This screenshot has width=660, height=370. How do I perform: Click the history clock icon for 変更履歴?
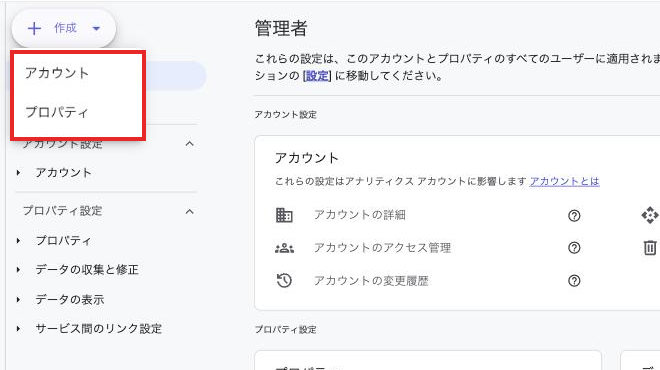coord(284,280)
